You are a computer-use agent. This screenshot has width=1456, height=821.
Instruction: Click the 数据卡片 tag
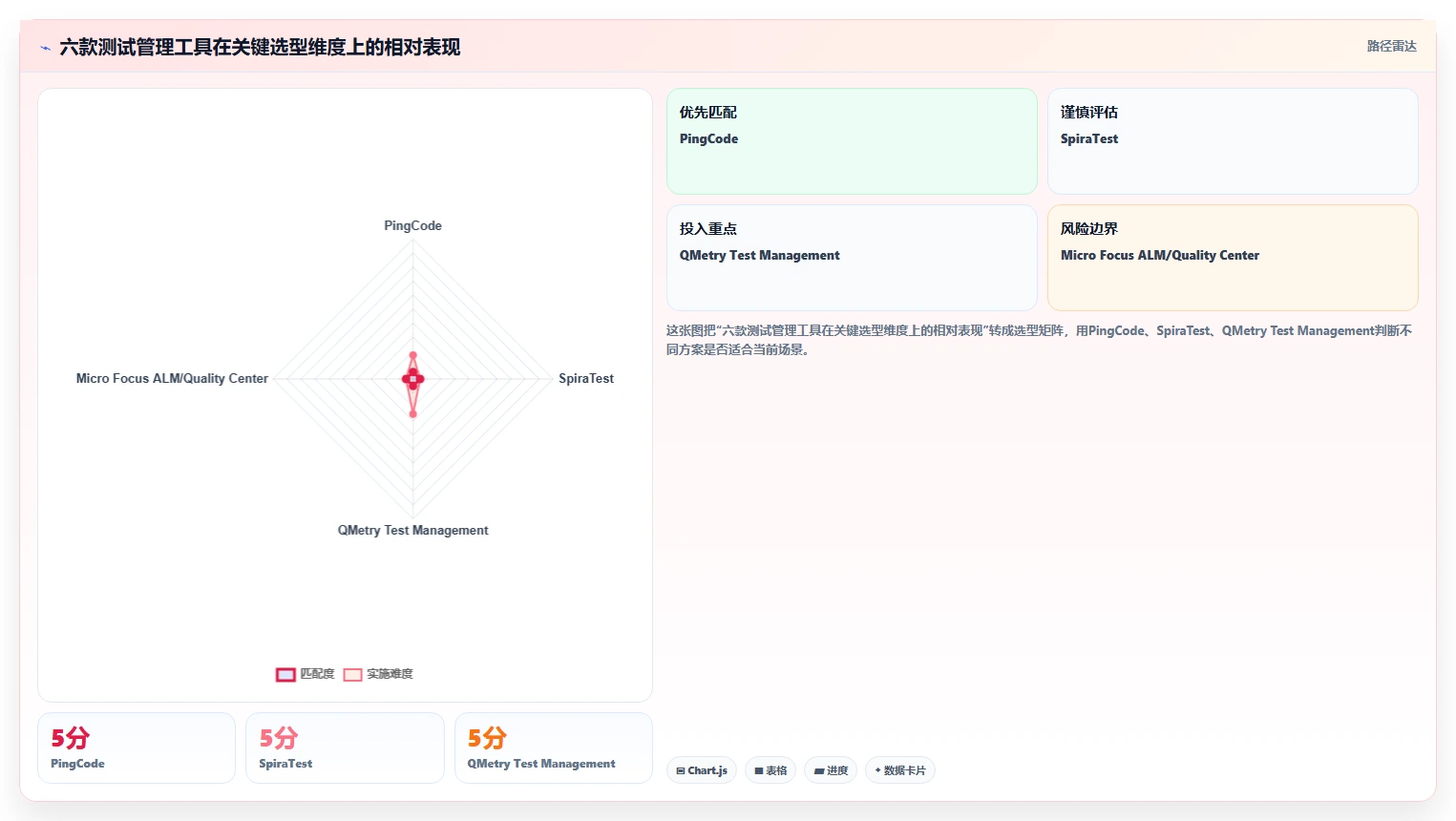click(x=899, y=770)
